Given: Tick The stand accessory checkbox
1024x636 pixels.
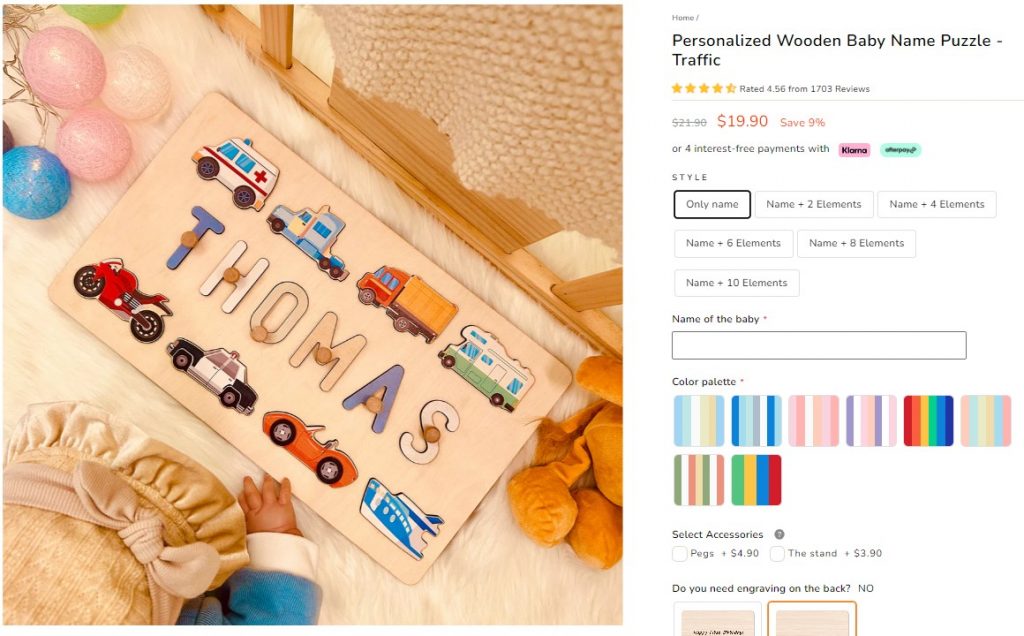Looking at the screenshot, I should click(776, 554).
